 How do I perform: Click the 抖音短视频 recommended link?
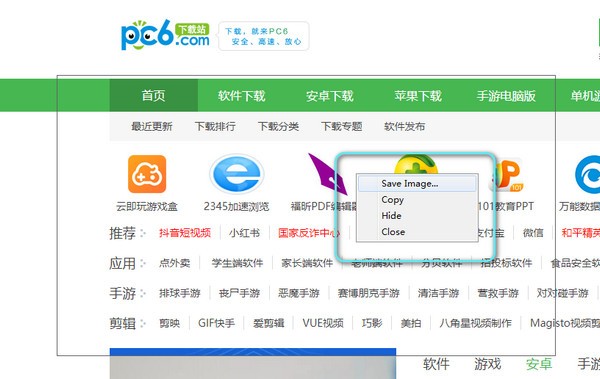[185, 233]
